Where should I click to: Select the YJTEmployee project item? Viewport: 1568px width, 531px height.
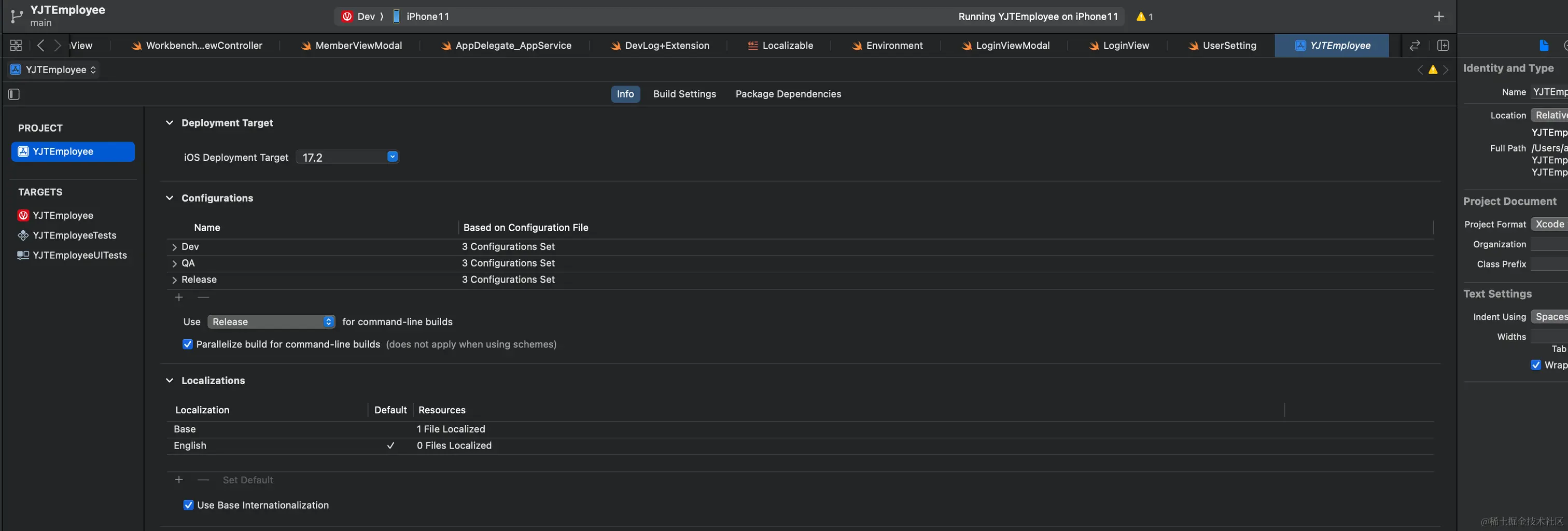point(73,151)
